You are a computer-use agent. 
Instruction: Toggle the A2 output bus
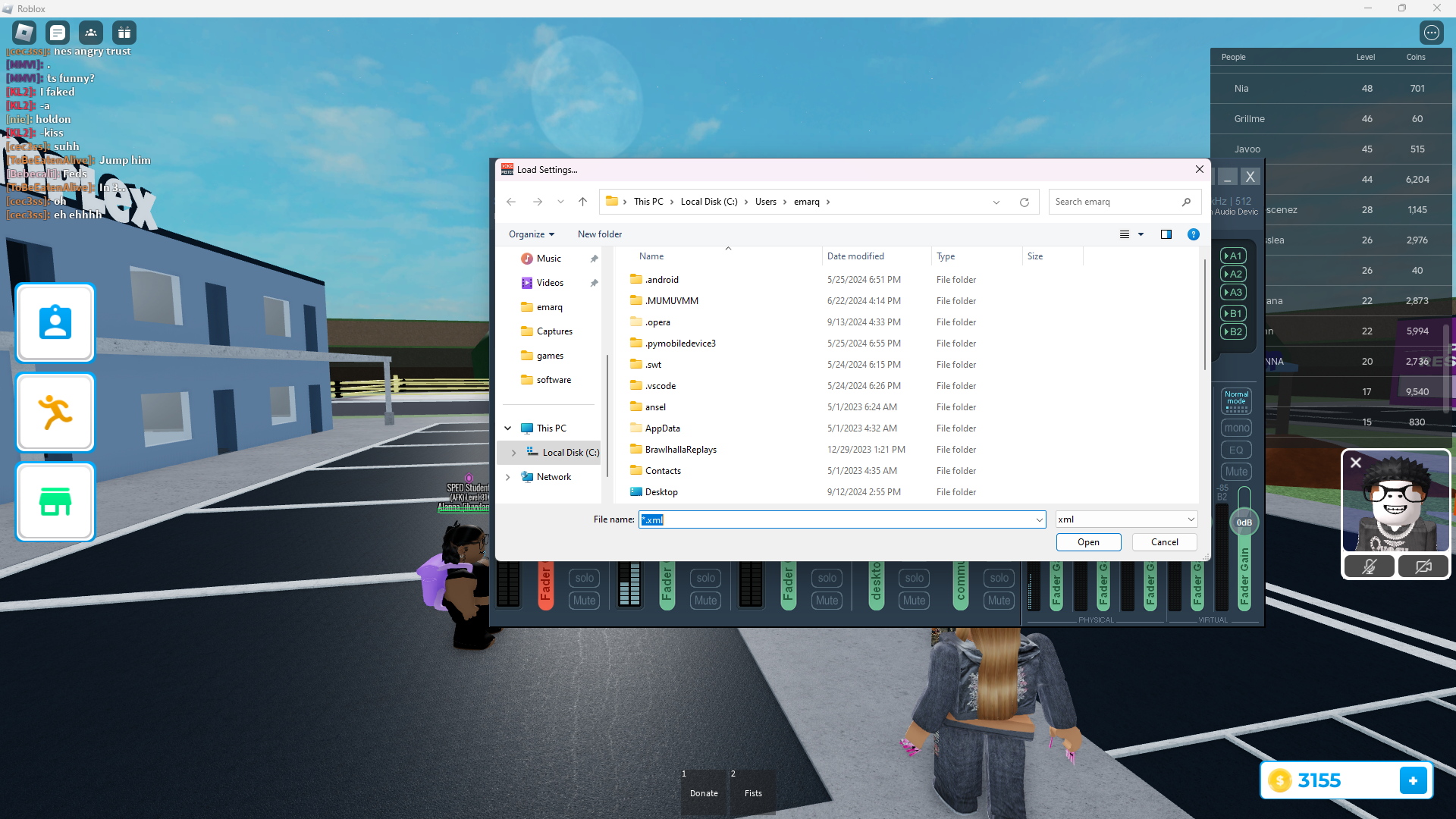(x=1234, y=274)
